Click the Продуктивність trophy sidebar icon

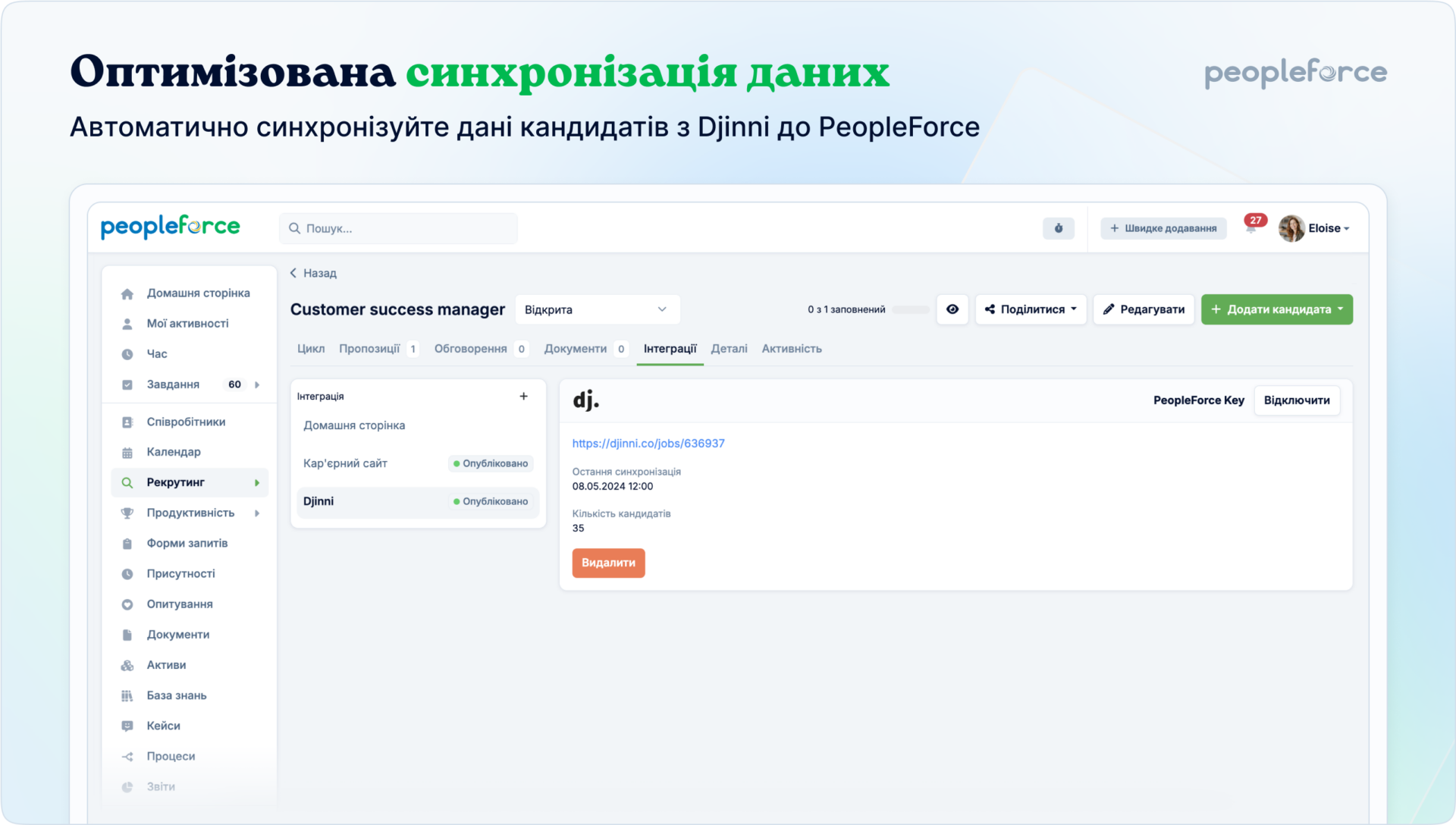127,513
